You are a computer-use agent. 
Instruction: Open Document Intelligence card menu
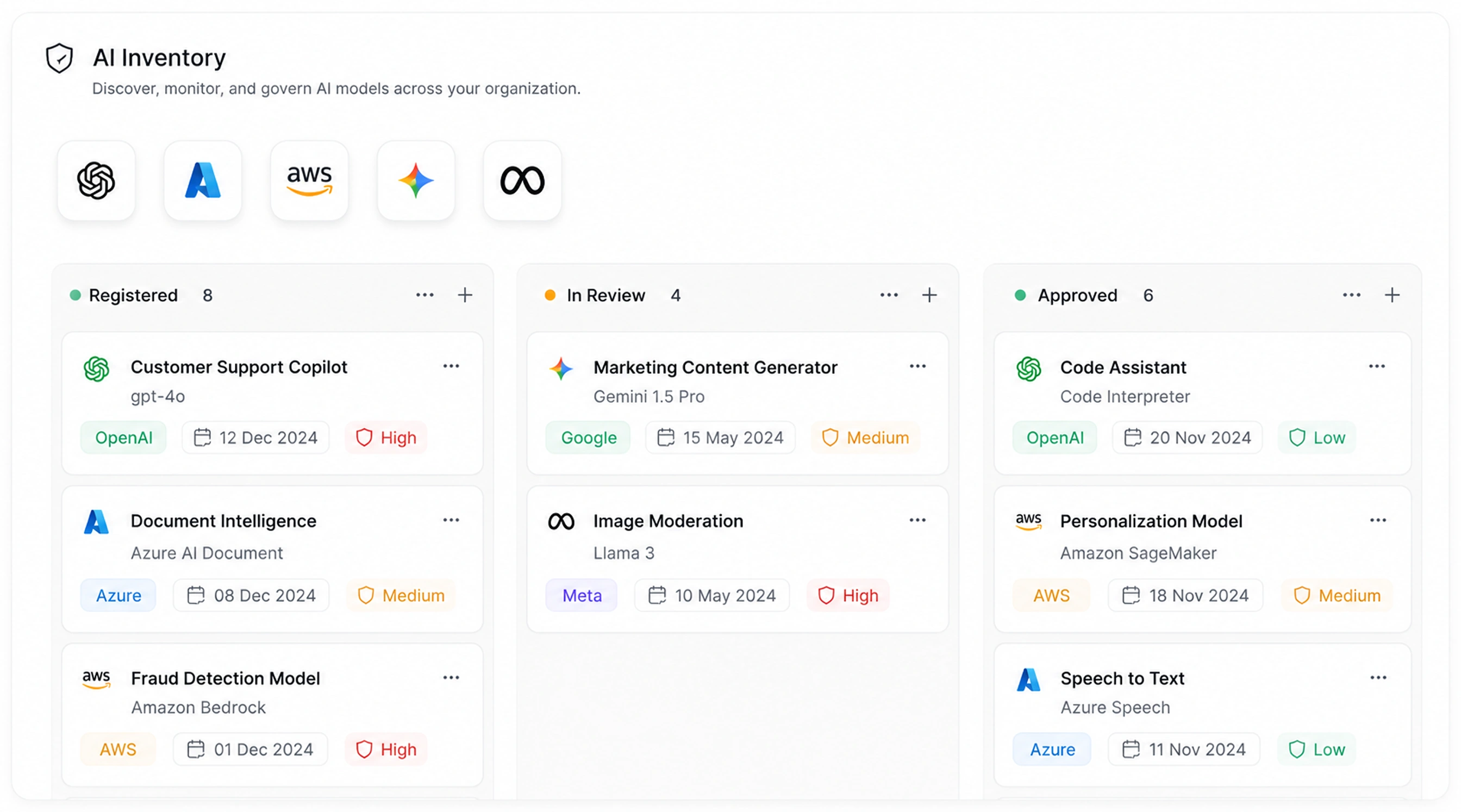[452, 520]
